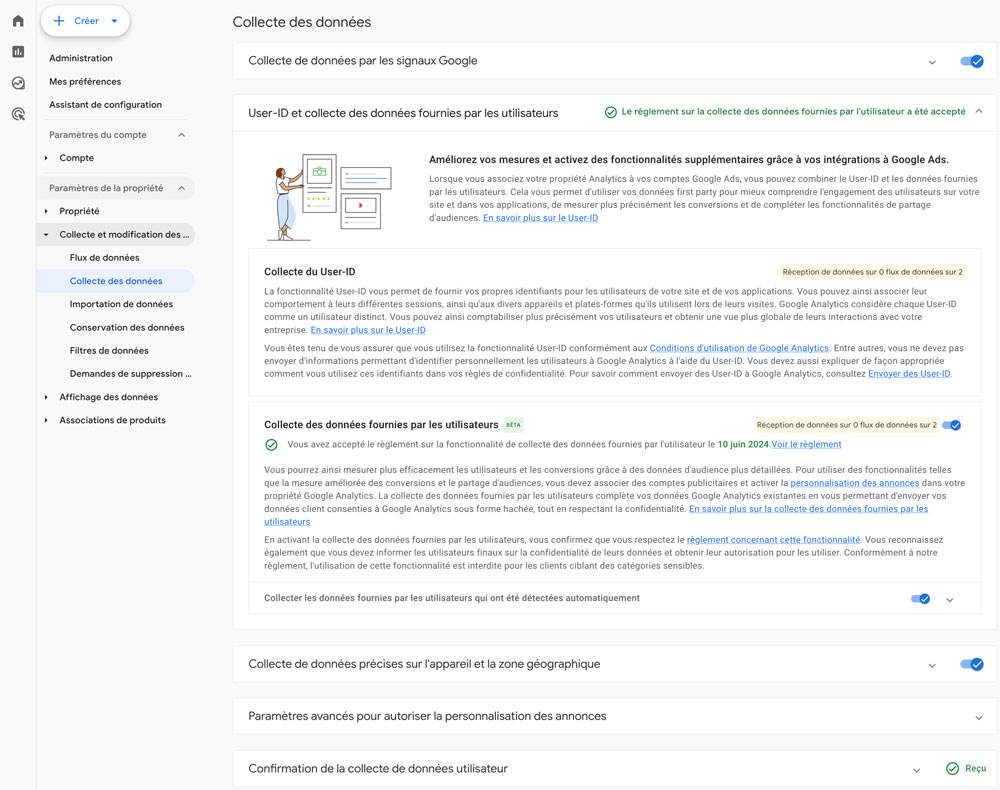Select Demandes de suppression
The height and width of the screenshot is (790, 1000).
pyautogui.click(x=130, y=374)
